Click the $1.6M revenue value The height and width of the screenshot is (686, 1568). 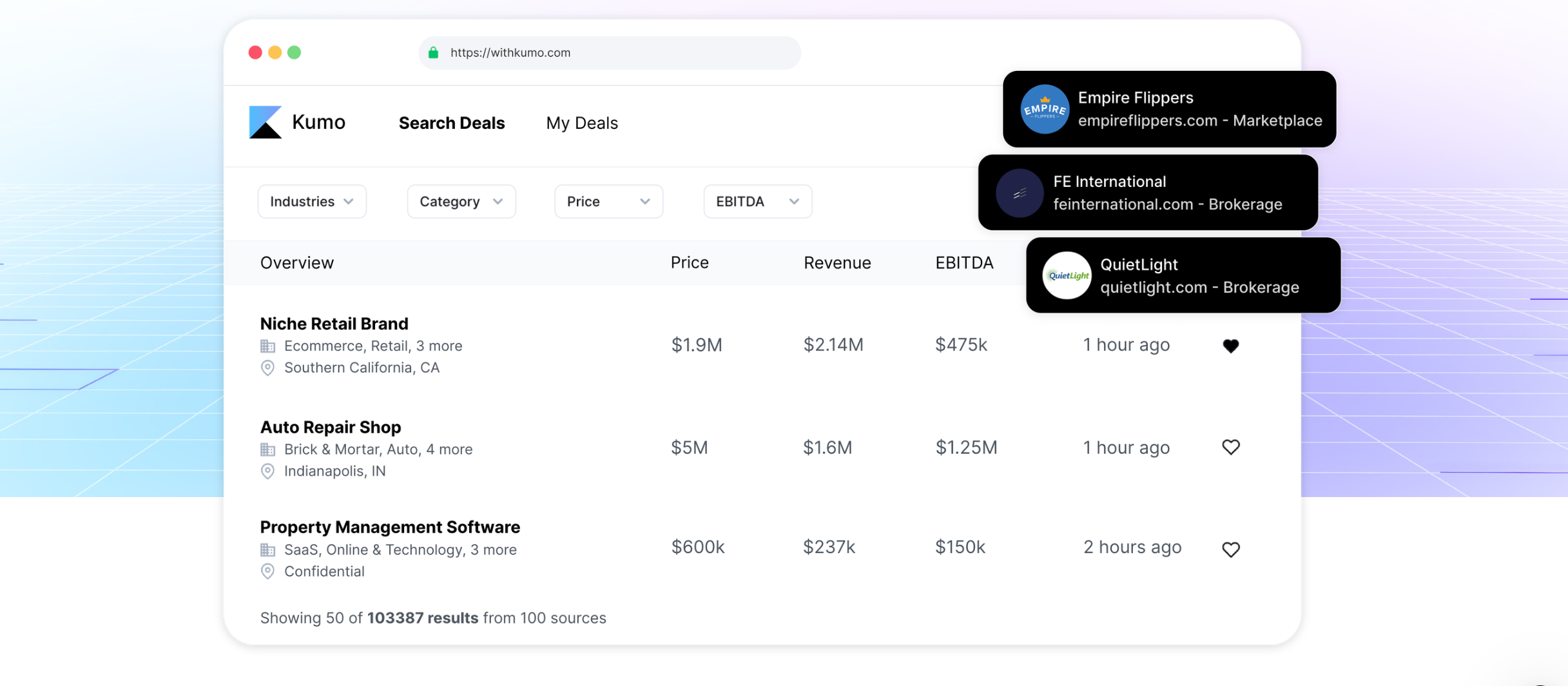[x=828, y=447]
